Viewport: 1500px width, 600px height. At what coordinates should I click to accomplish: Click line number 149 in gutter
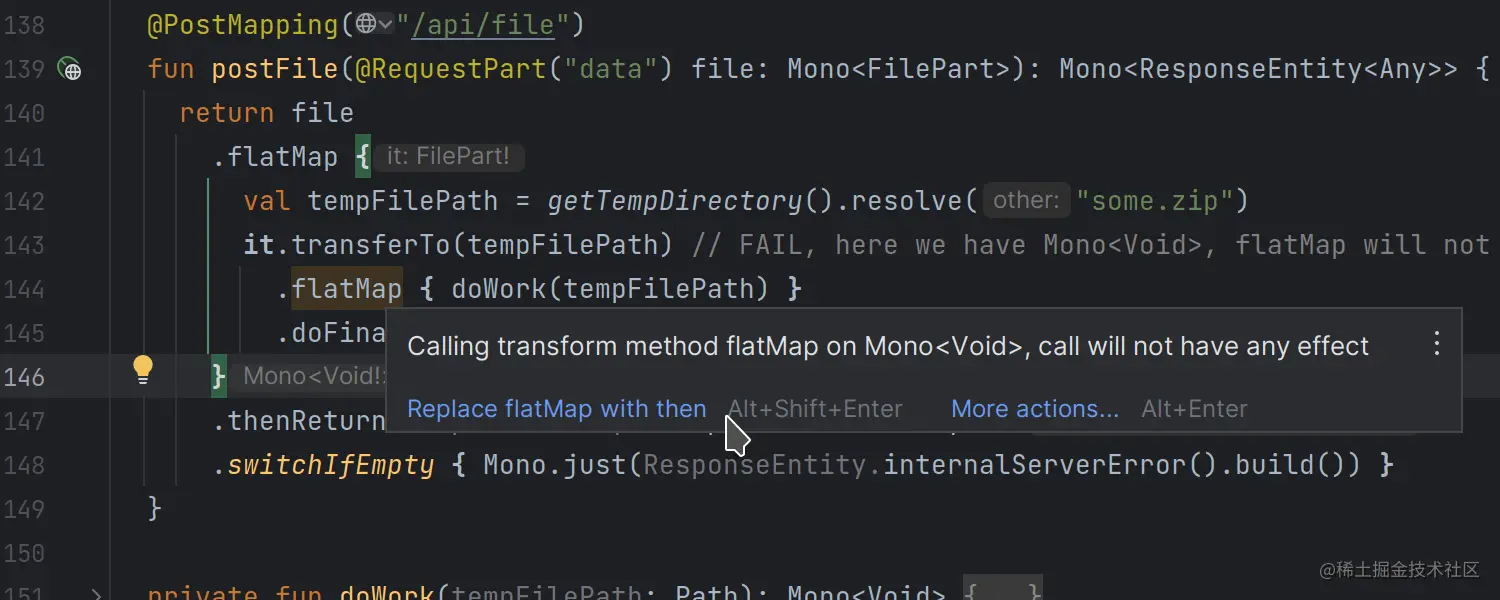[24, 509]
